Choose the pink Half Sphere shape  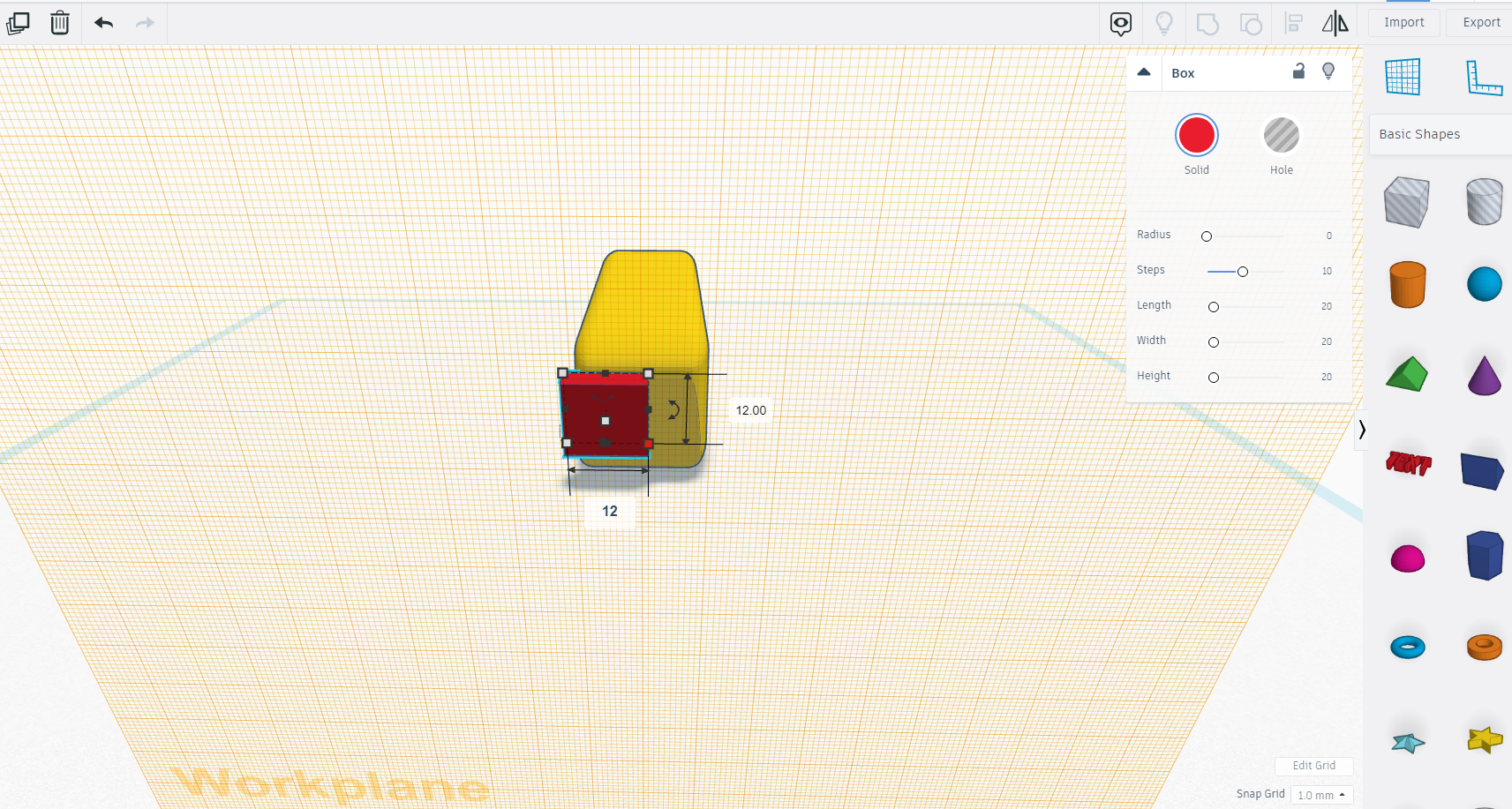click(x=1407, y=558)
